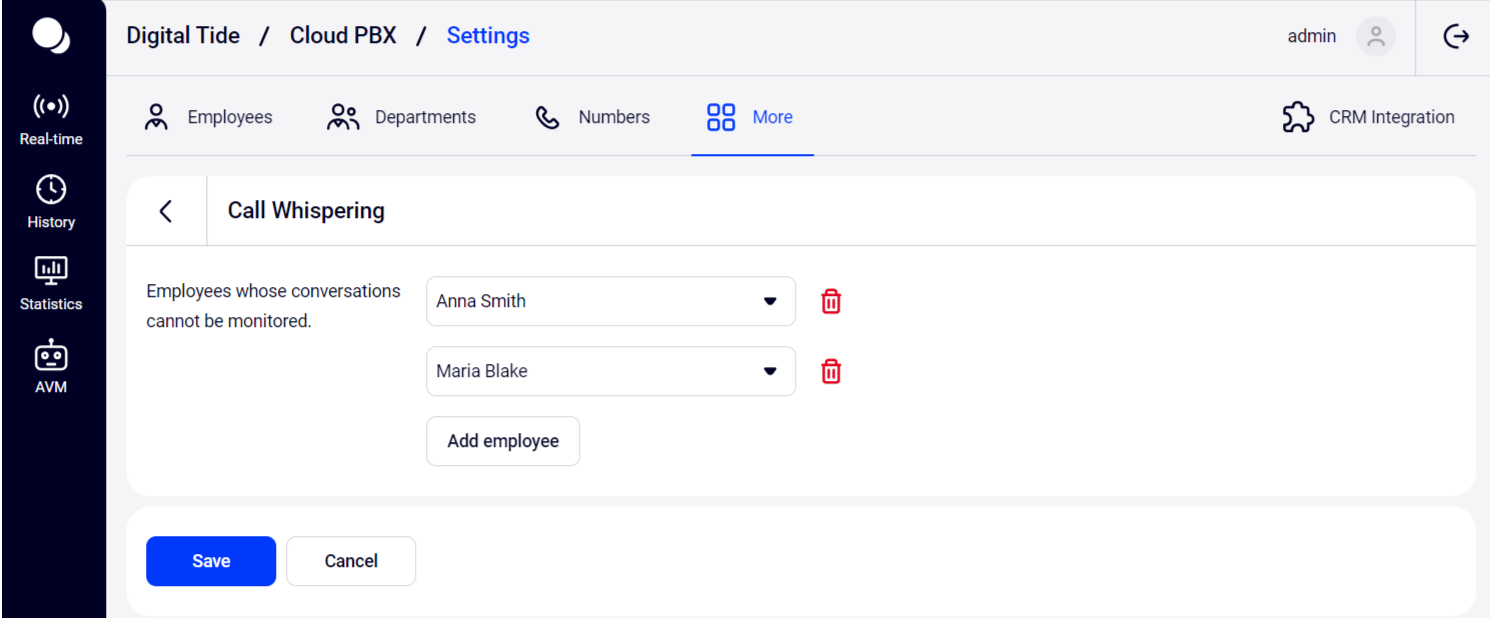Screen dimensions: 1490x618
Task: Switch to the Departments tab
Action: (402, 117)
